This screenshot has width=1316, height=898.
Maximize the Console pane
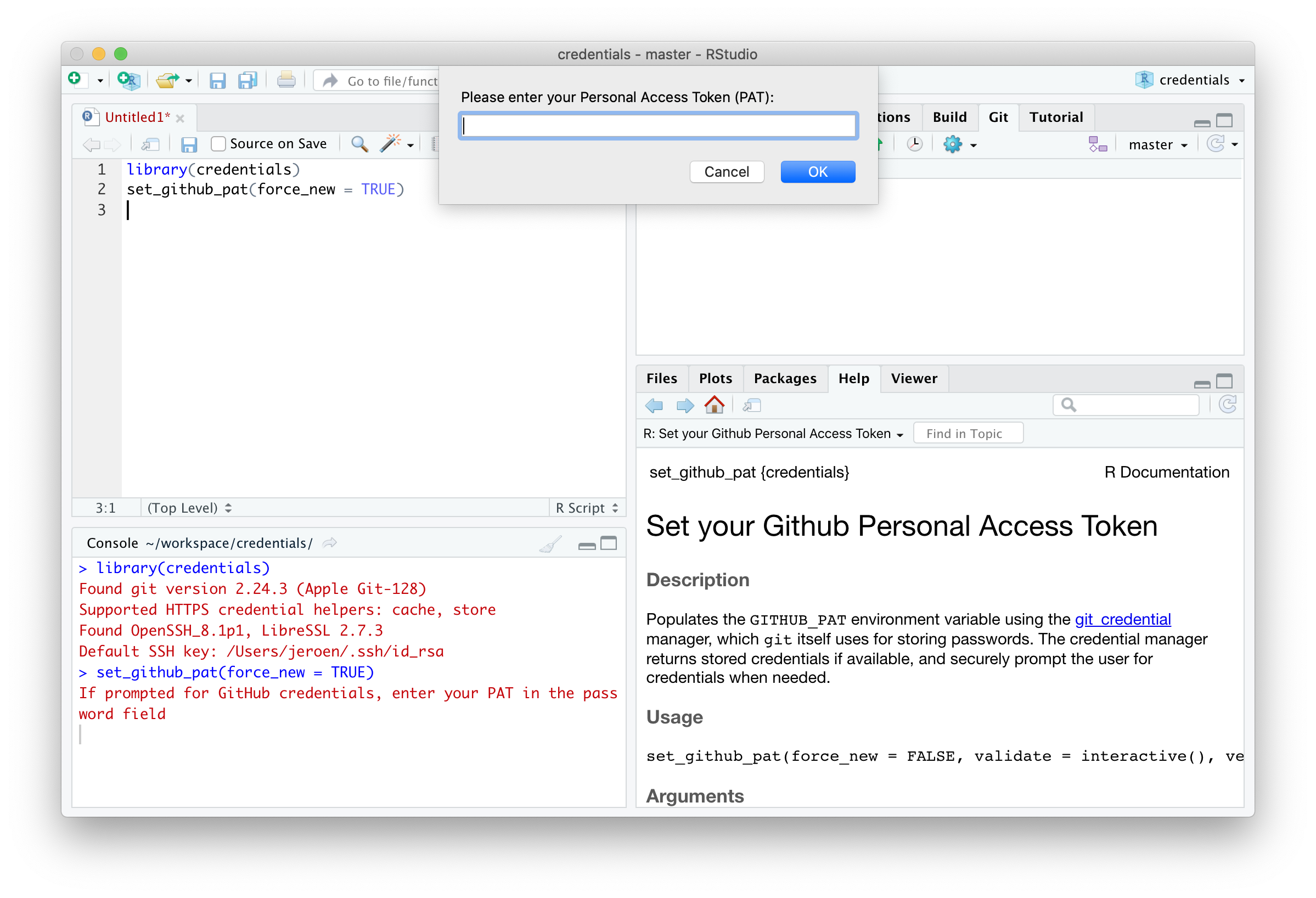click(x=609, y=543)
